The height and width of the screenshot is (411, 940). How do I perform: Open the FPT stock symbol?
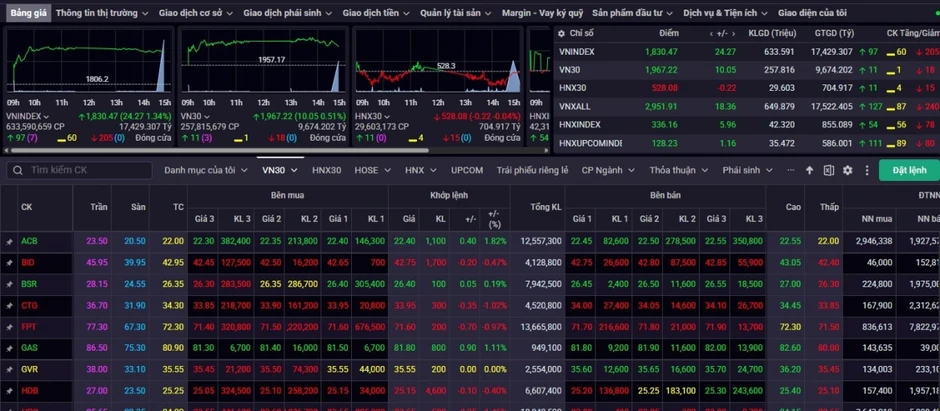[28, 327]
